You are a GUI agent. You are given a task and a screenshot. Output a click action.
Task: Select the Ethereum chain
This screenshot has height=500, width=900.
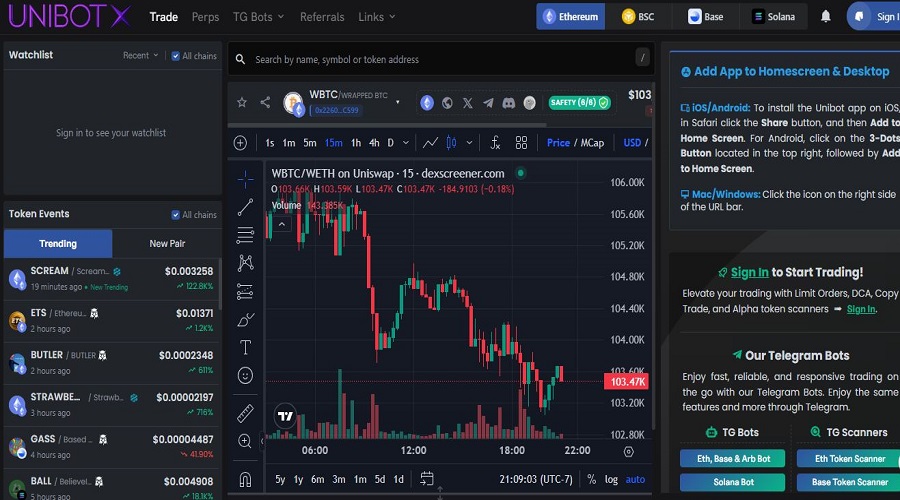pos(571,16)
